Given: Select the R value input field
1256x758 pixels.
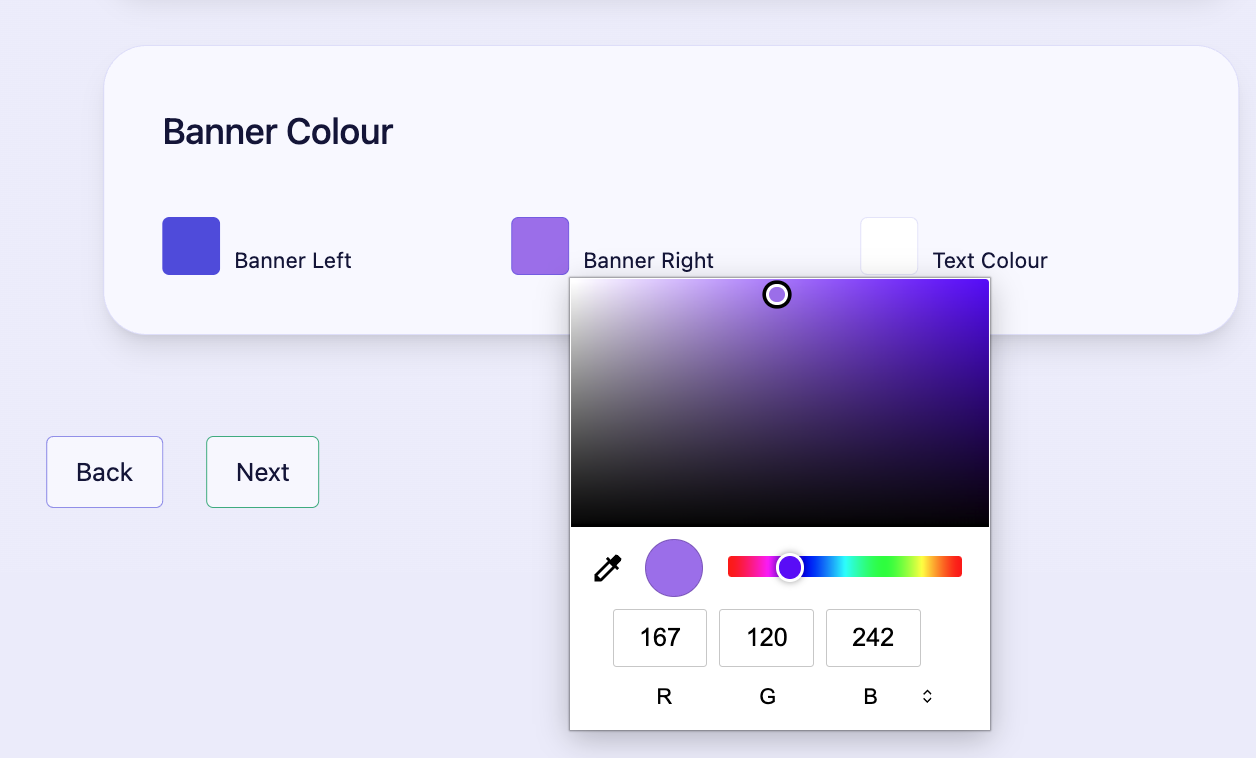Looking at the screenshot, I should pyautogui.click(x=659, y=637).
